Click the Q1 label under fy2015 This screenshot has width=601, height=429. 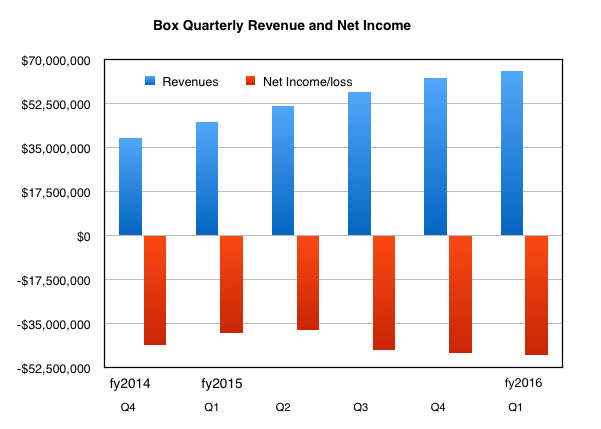pyautogui.click(x=212, y=407)
